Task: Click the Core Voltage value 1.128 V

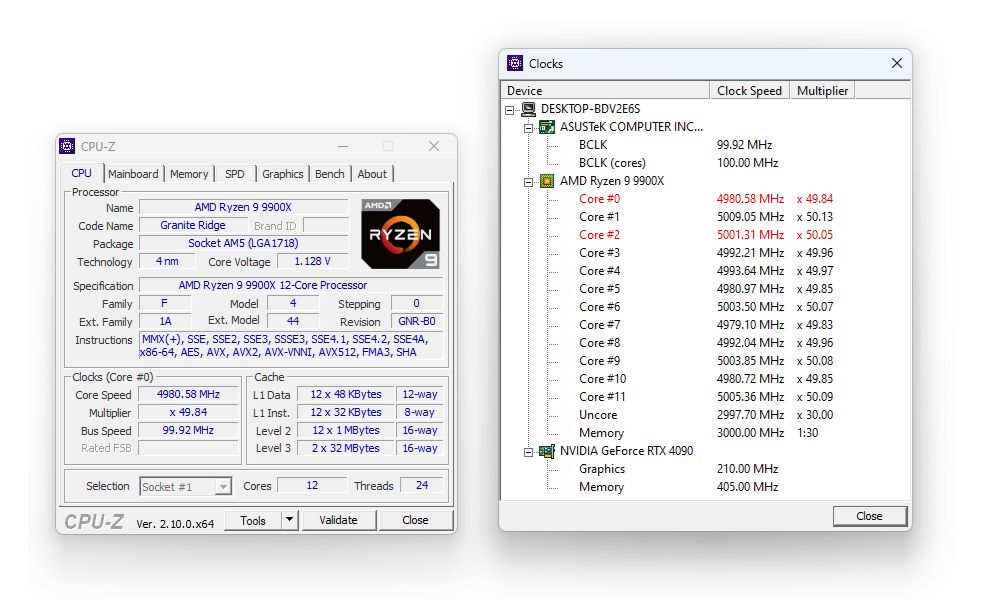Action: [x=312, y=261]
